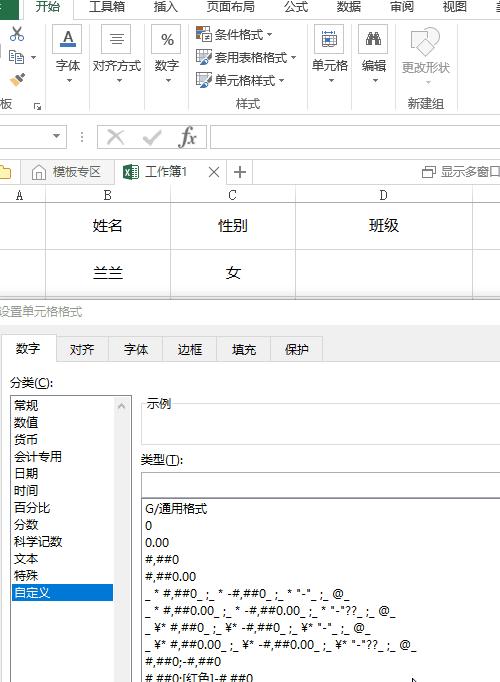
Task: Click inside the formula bar input
Action: click(x=355, y=137)
